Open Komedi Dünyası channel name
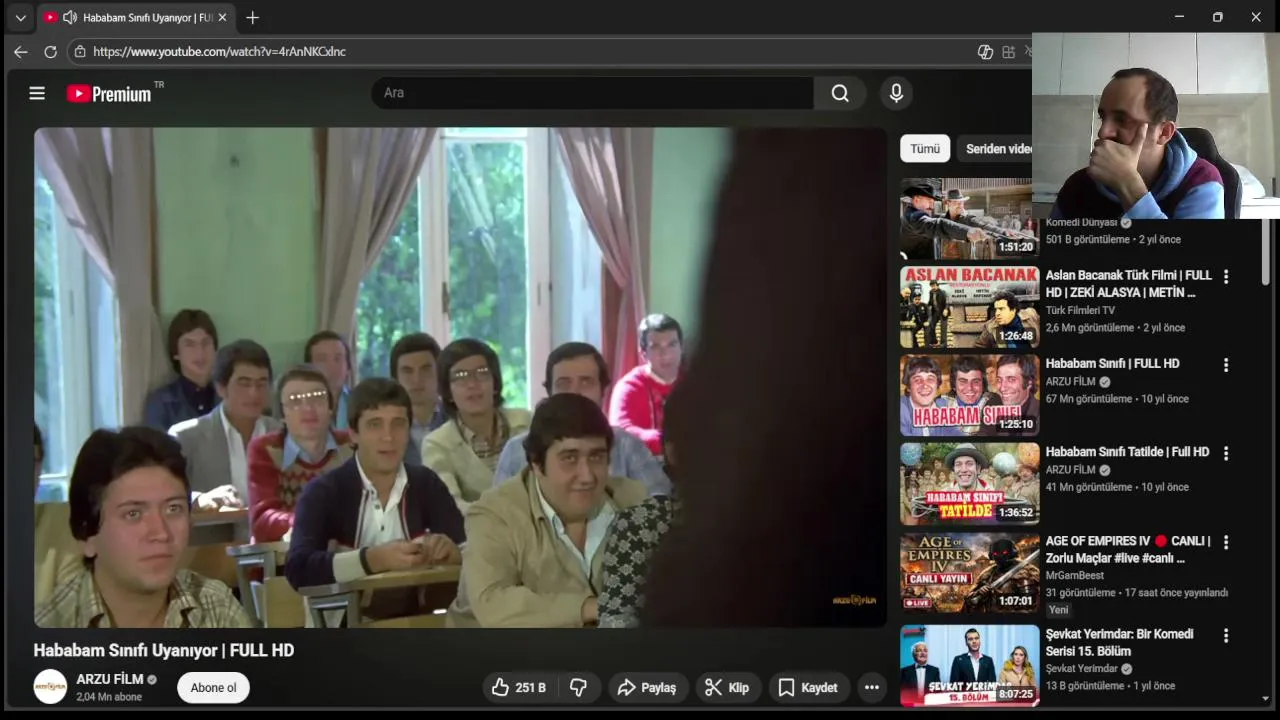The image size is (1280, 720). pos(1082,223)
